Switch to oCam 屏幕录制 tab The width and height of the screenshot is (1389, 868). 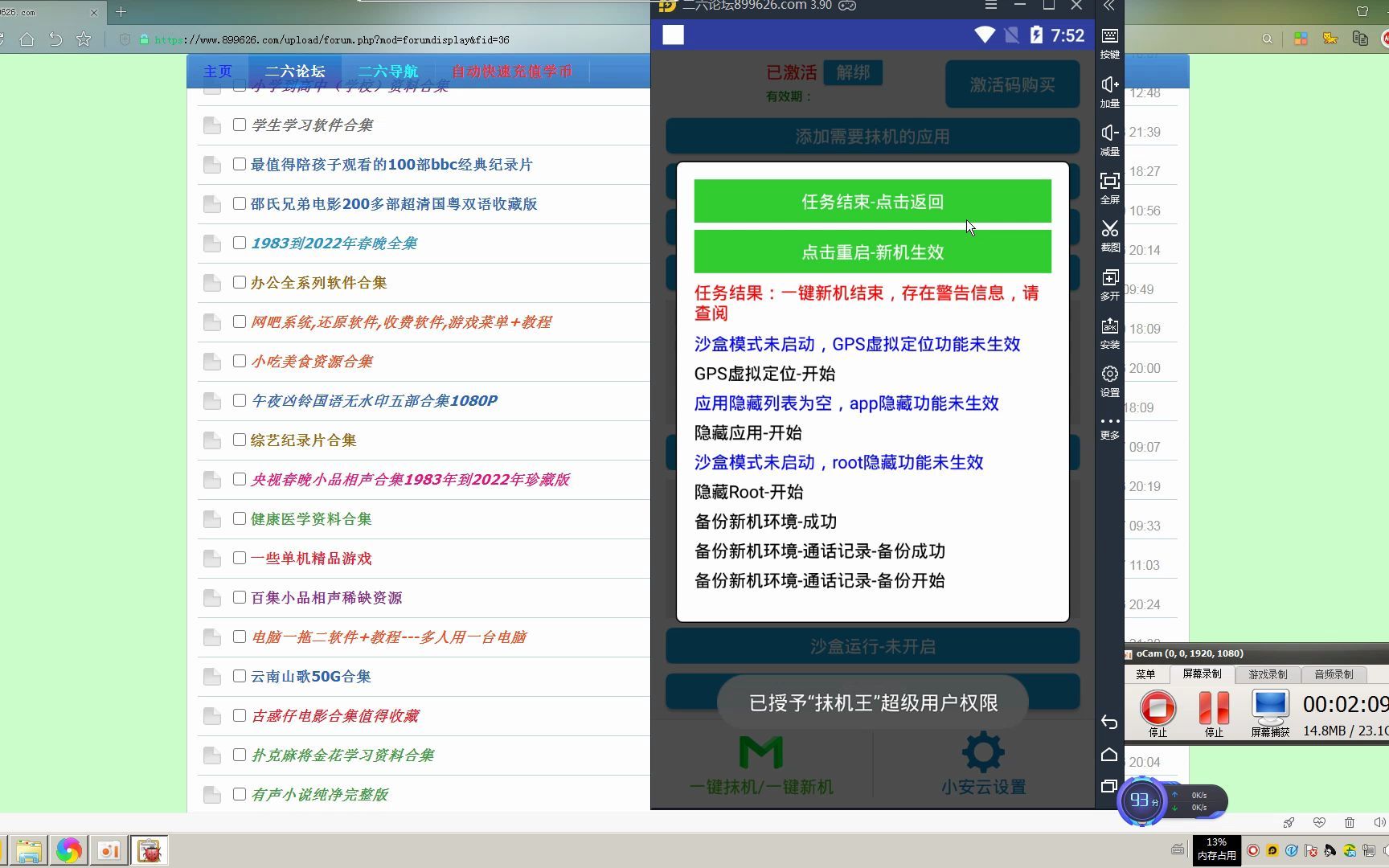[x=1202, y=674]
